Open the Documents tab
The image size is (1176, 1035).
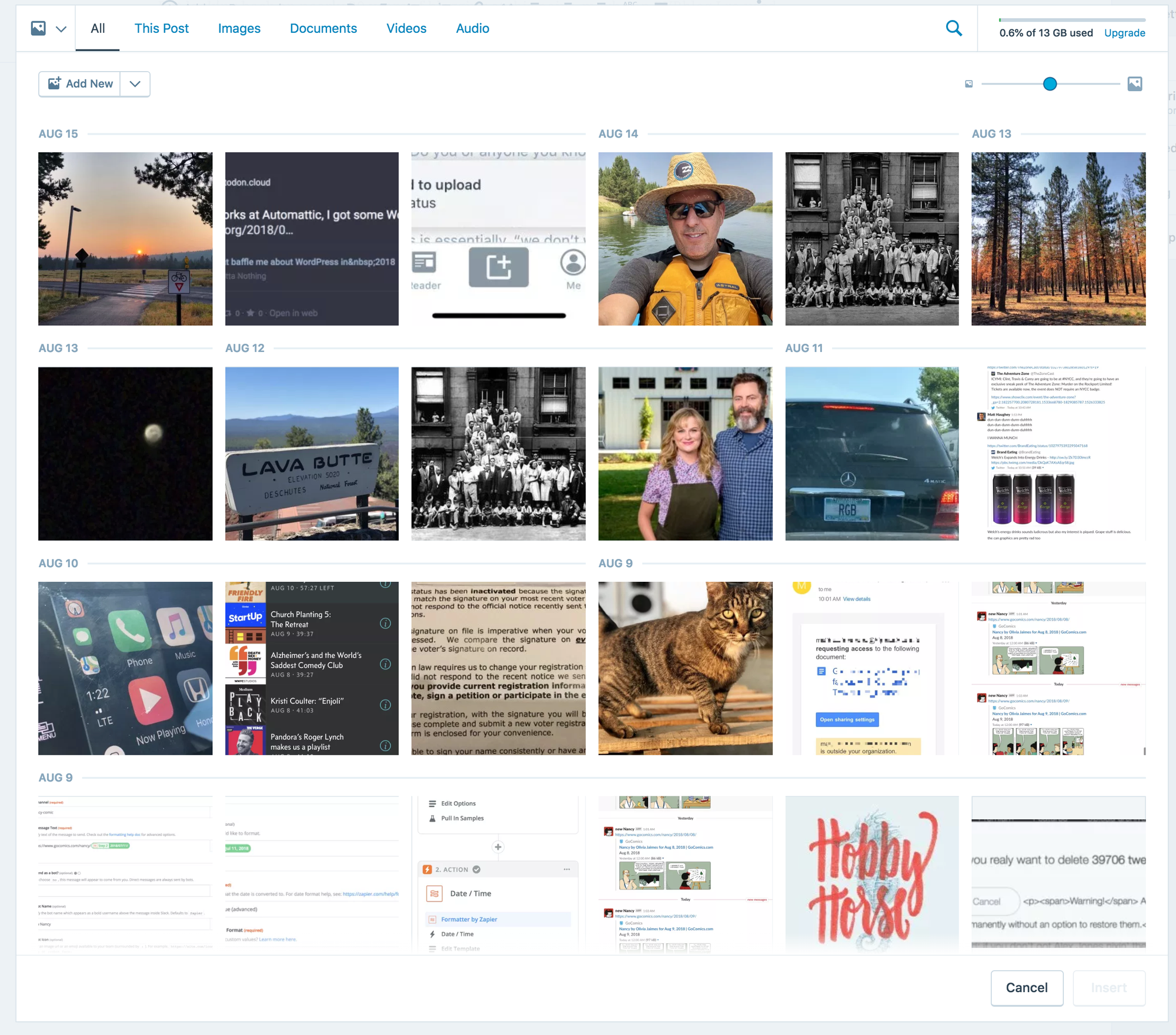tap(323, 28)
